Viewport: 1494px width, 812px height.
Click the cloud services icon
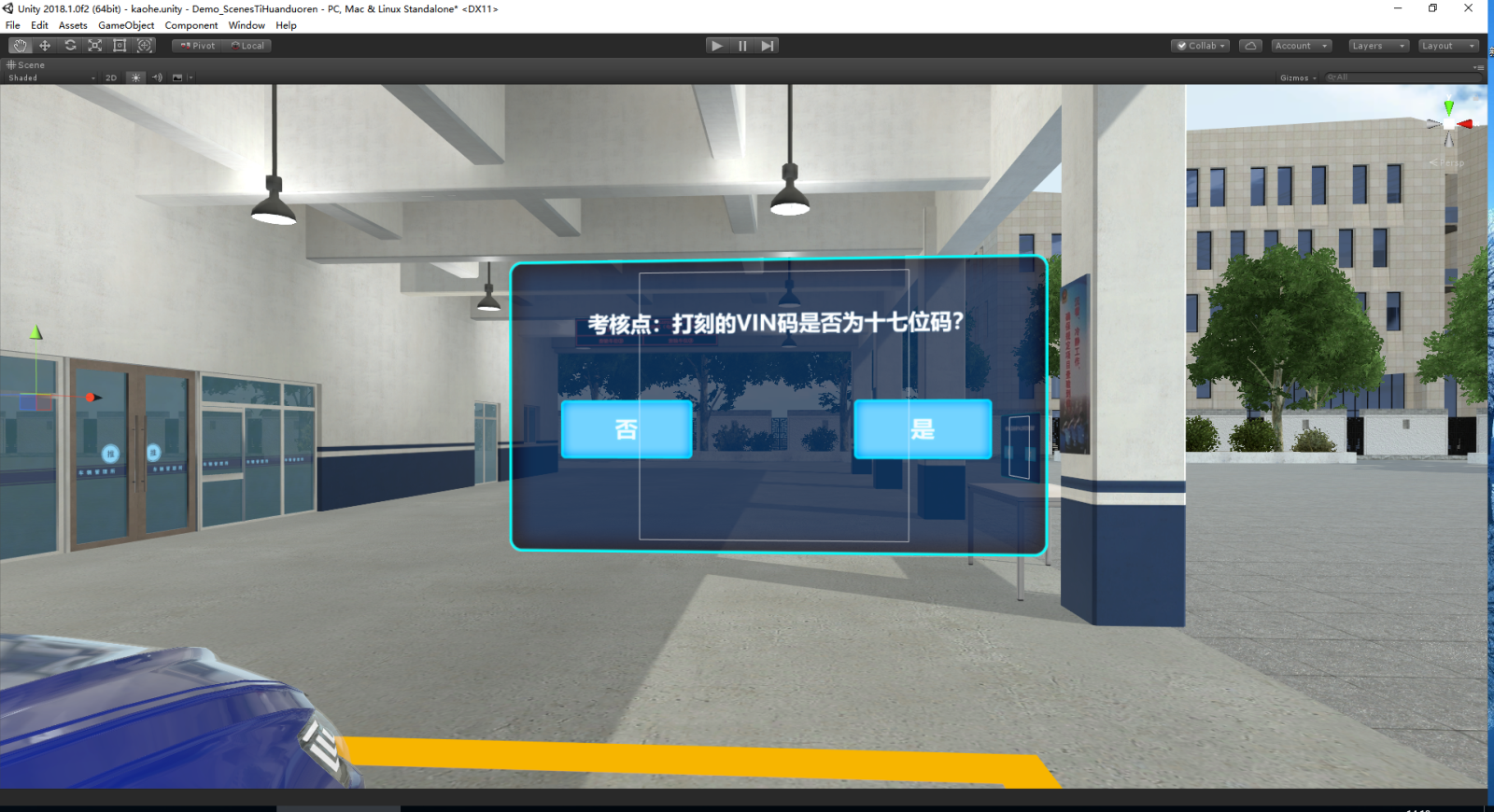click(1250, 46)
